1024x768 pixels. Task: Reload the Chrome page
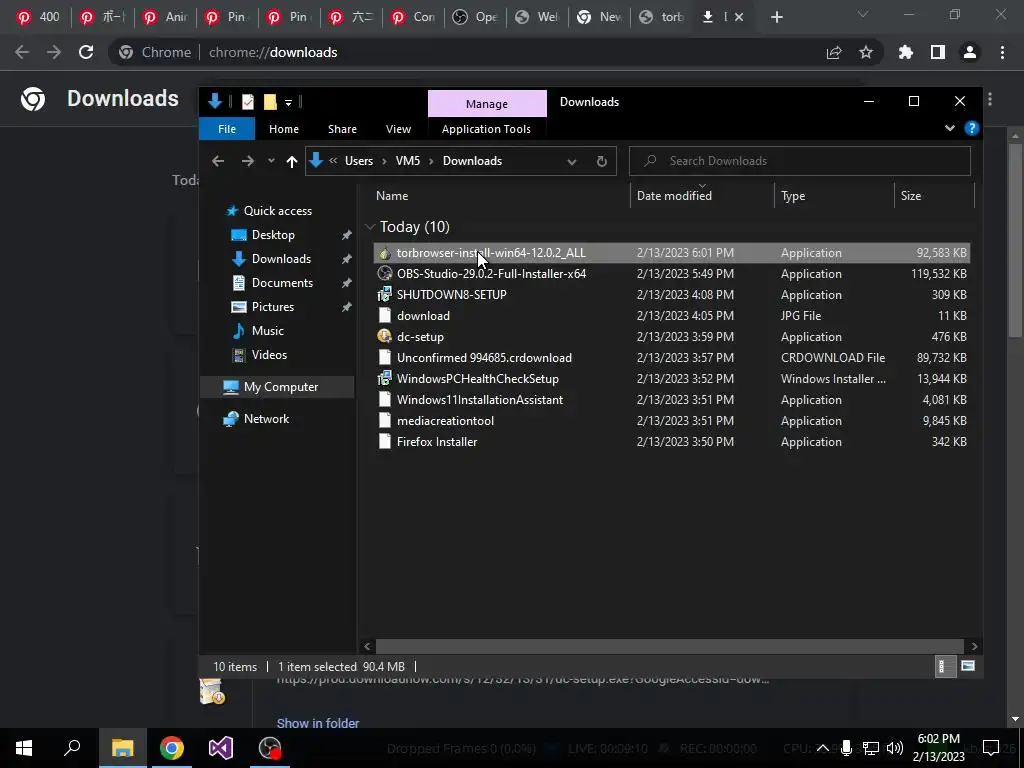pos(86,52)
